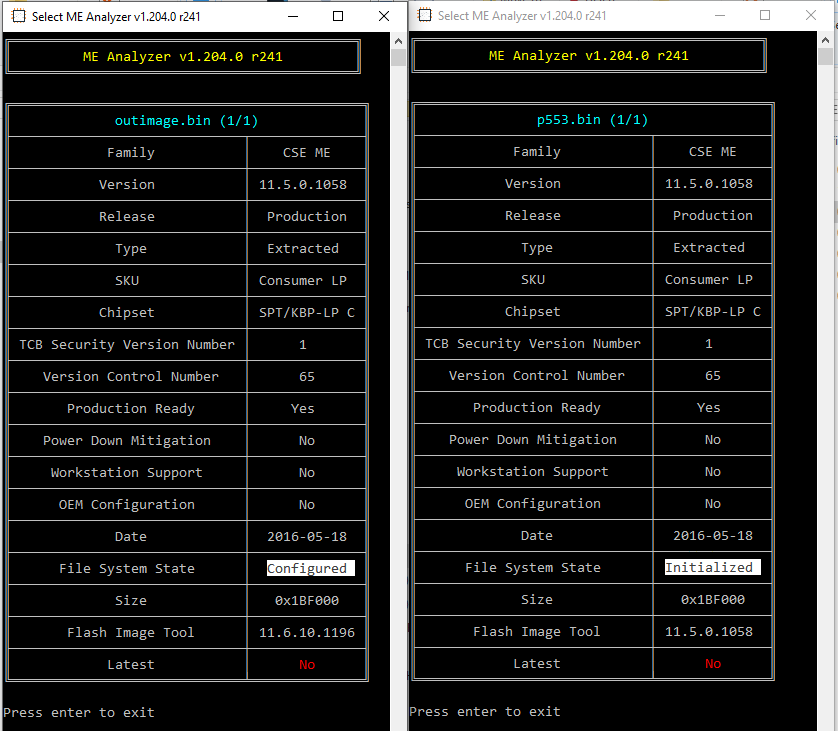Close the left ME Analyzer window
This screenshot has height=731, width=838.
pos(384,17)
